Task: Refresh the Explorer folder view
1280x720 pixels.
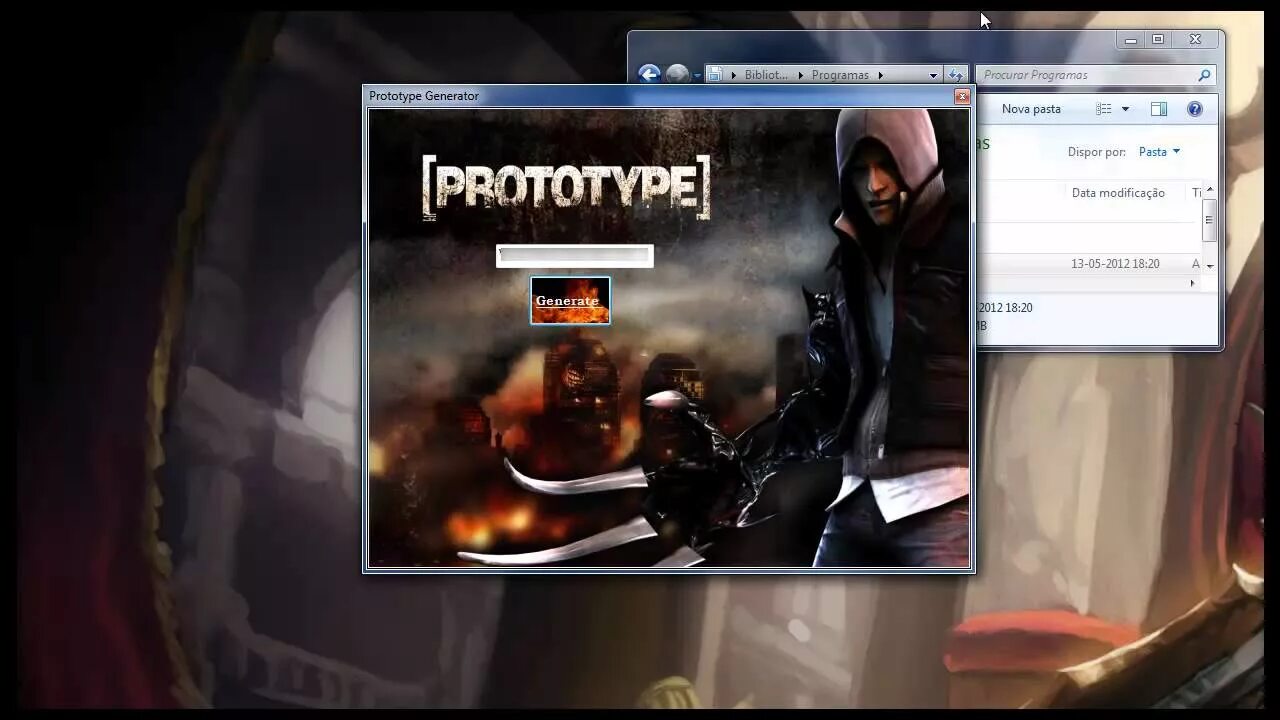Action: (x=955, y=75)
